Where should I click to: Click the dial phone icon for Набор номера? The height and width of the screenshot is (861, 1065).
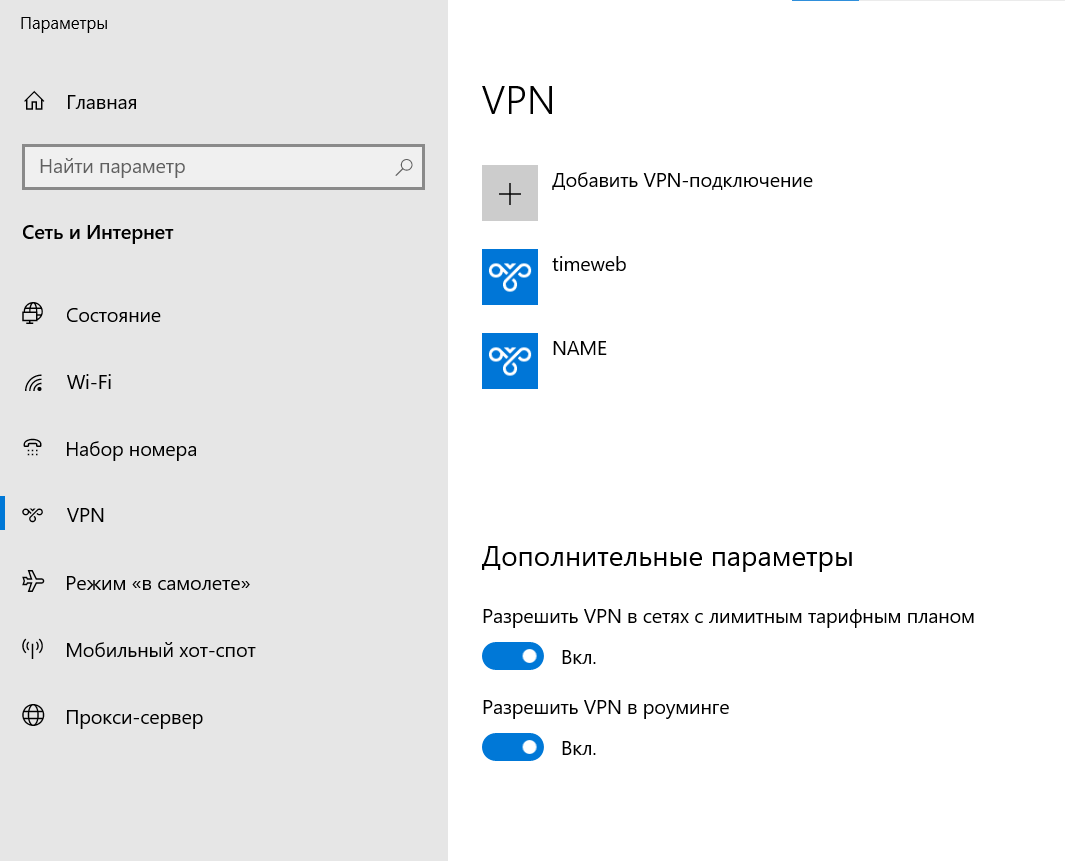pos(33,447)
